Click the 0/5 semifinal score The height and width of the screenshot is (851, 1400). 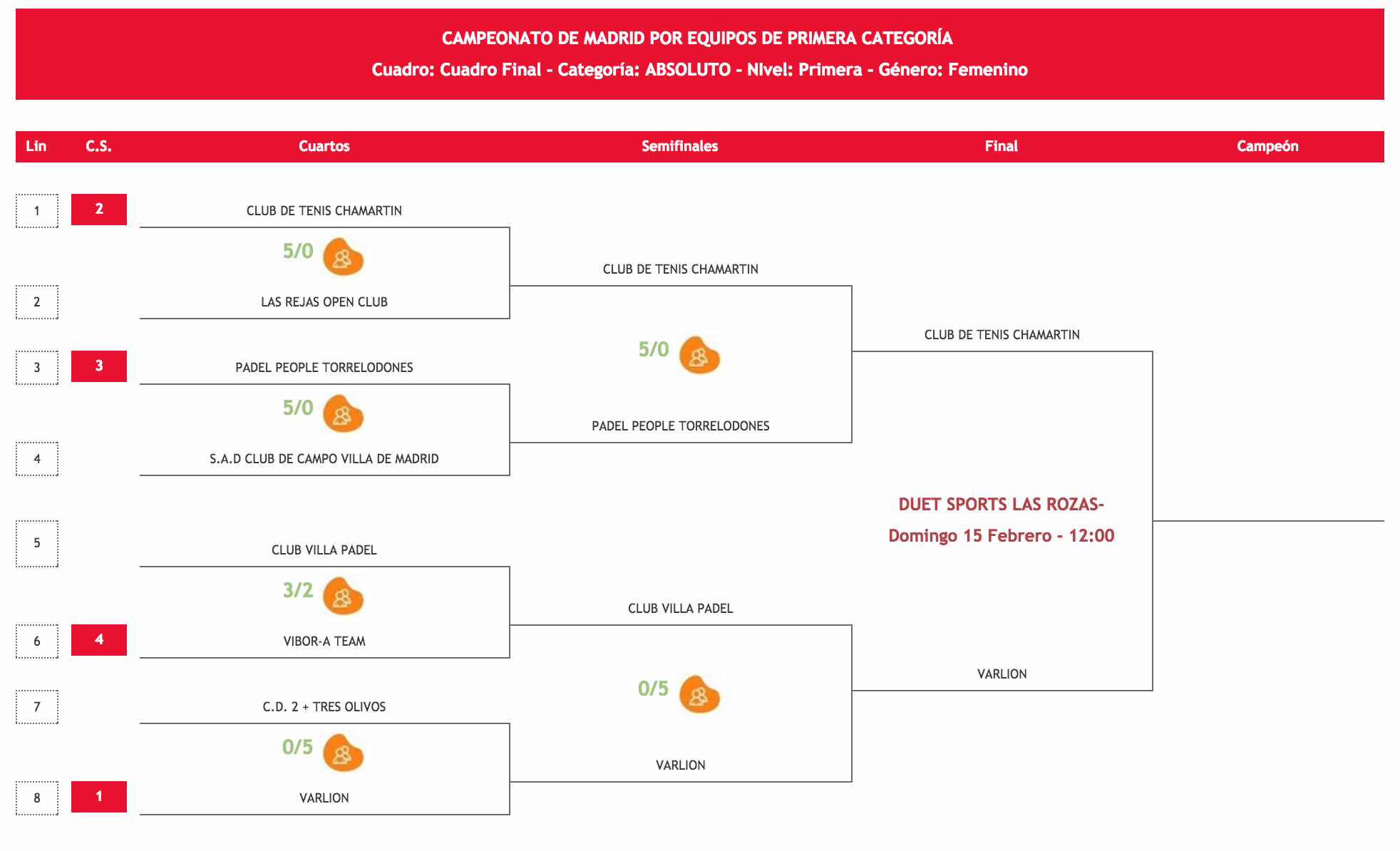(653, 688)
